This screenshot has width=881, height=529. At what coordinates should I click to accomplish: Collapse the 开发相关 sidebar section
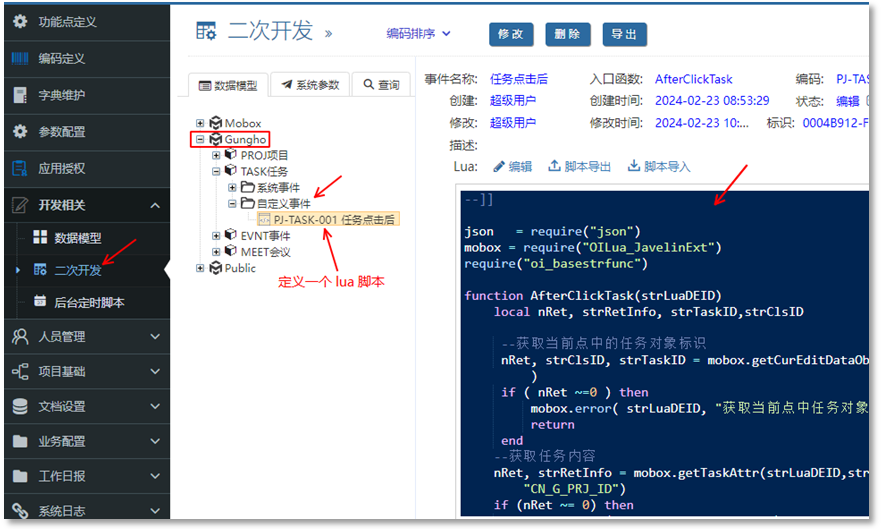[155, 205]
